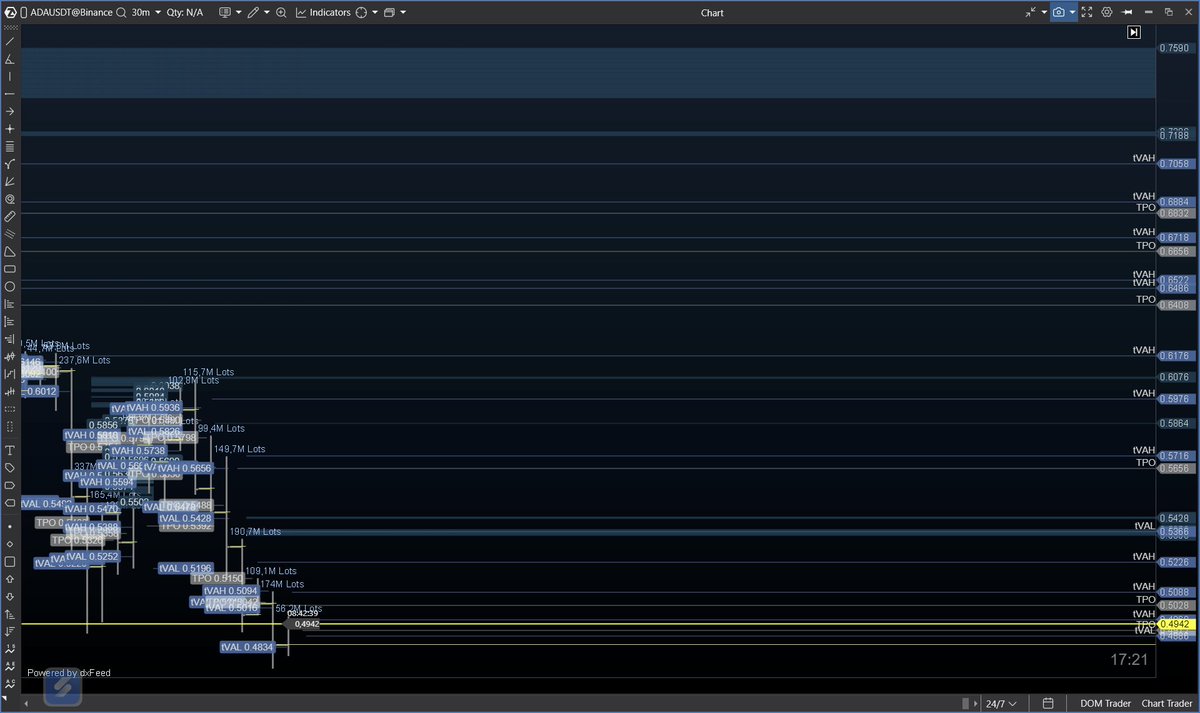Select the crosshair plus tool in sidebar
1200x713 pixels.
tap(10, 129)
